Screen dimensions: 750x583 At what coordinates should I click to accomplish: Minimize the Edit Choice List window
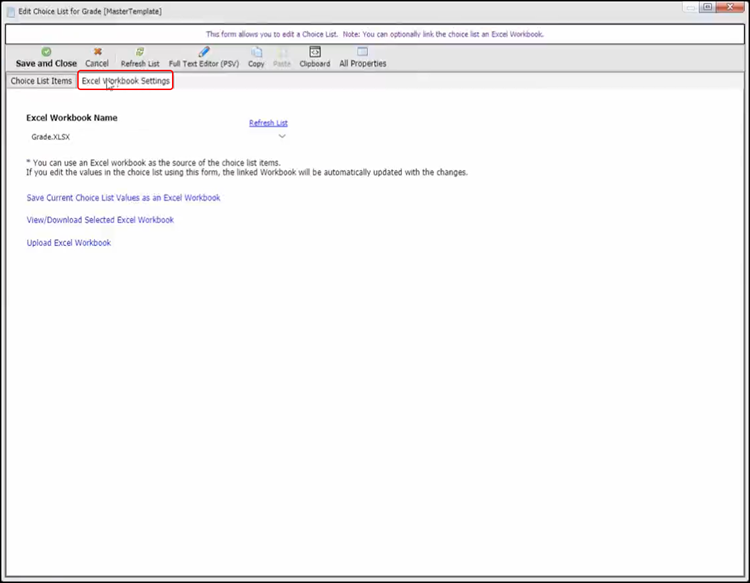688,7
